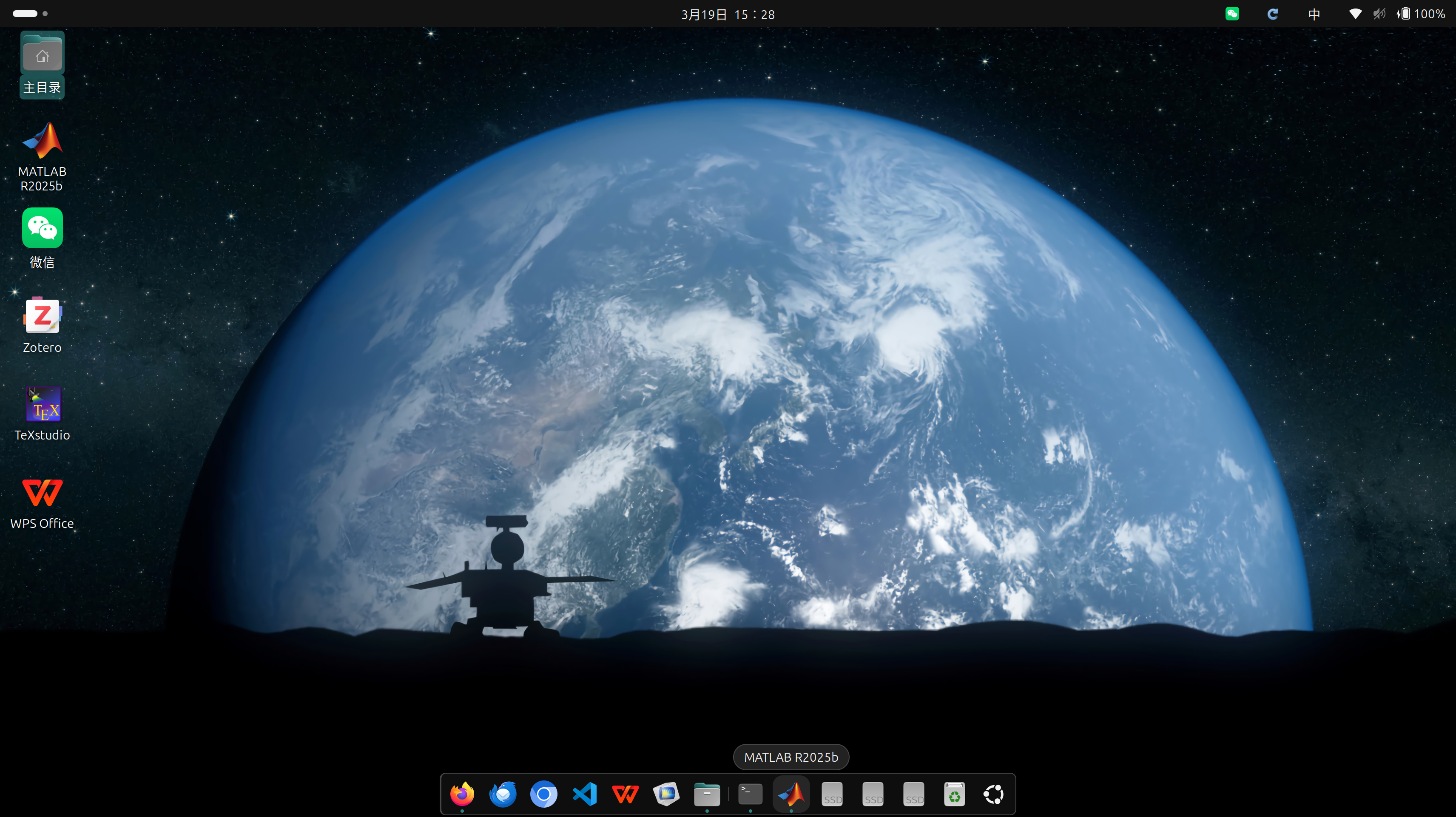Open system menu via battery 100% indicator
Screen dimensions: 1456x817
1420,14
